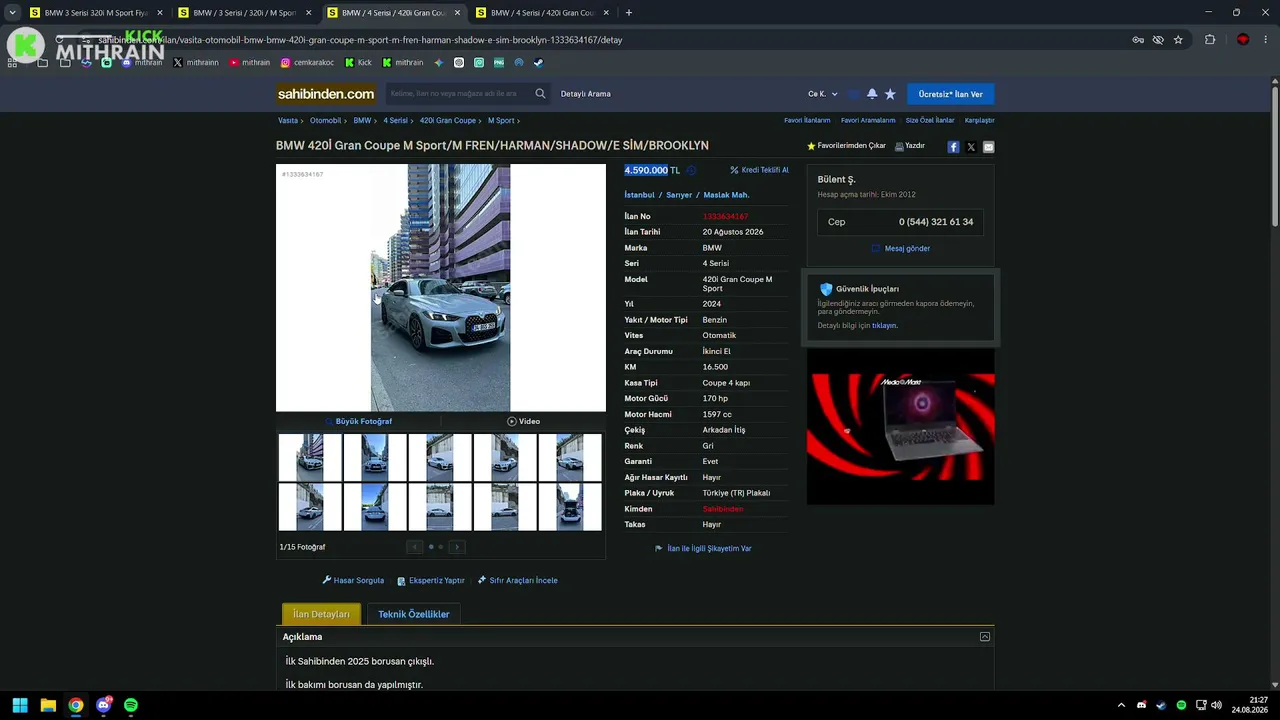The width and height of the screenshot is (1280, 720).
Task: Open the Ce K. account dropdown
Action: click(x=823, y=94)
